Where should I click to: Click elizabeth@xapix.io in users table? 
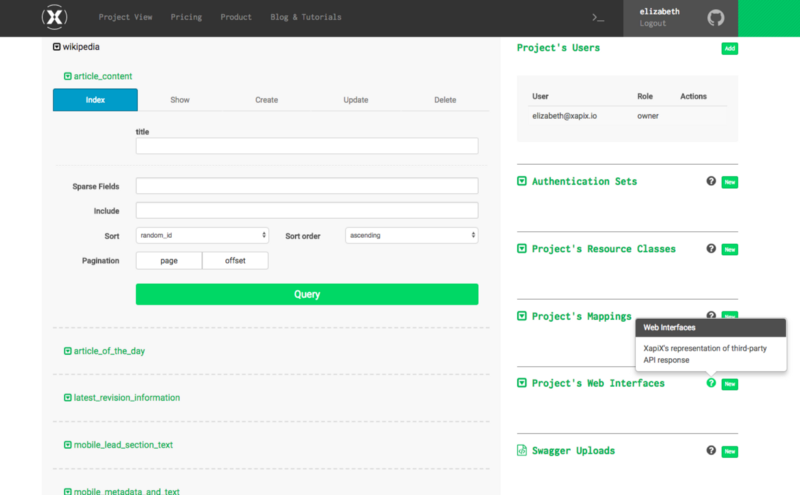(x=564, y=116)
